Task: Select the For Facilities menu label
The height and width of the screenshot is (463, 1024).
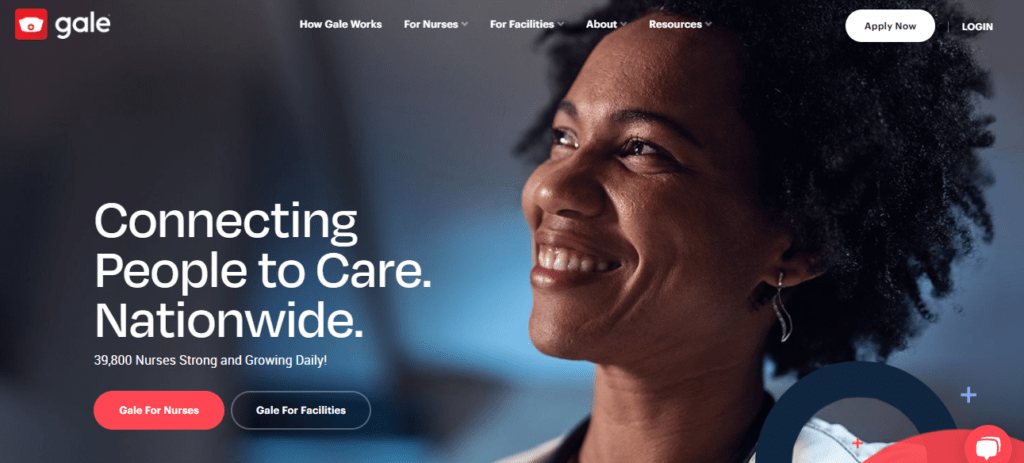Action: pos(522,24)
